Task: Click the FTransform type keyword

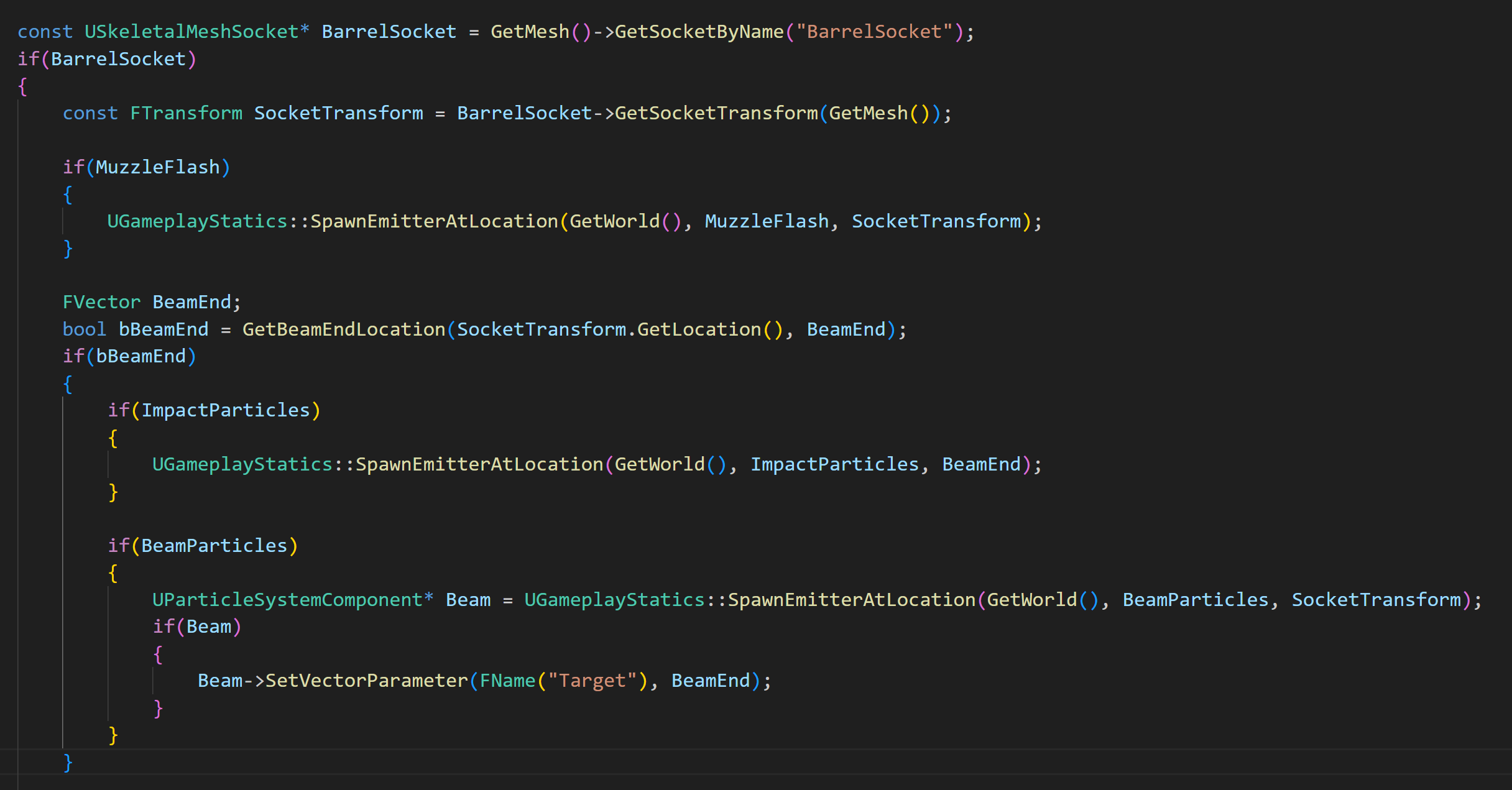Action: coord(186,113)
